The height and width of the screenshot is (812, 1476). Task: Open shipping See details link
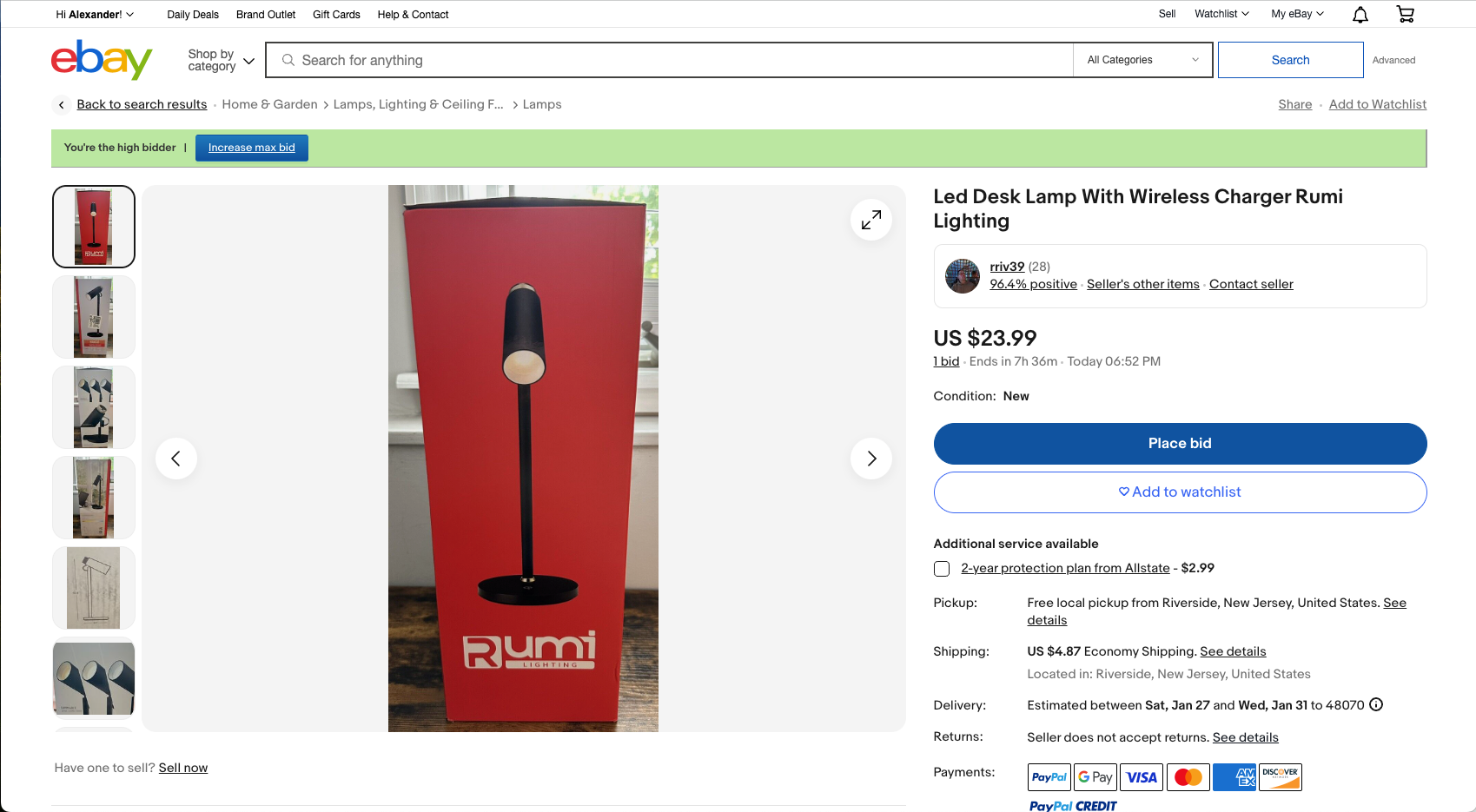[x=1233, y=651]
